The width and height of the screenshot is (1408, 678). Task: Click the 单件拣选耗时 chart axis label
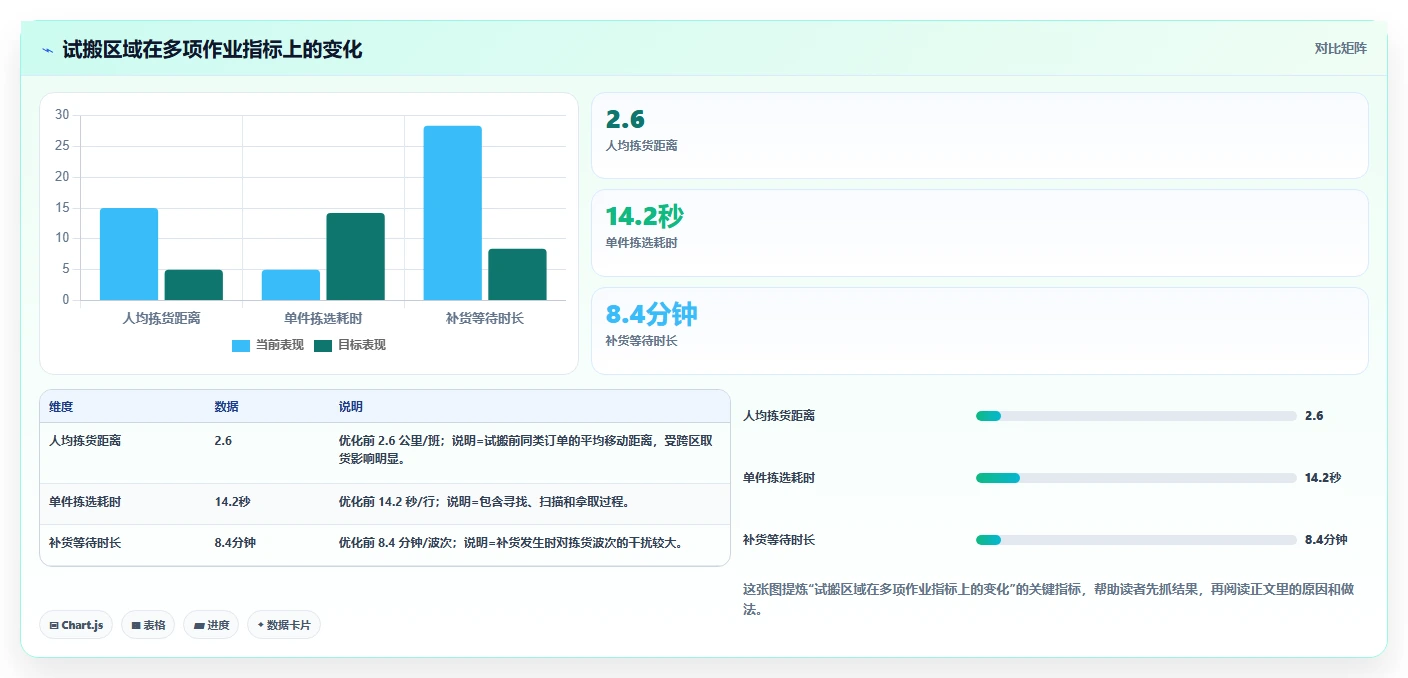tap(323, 318)
